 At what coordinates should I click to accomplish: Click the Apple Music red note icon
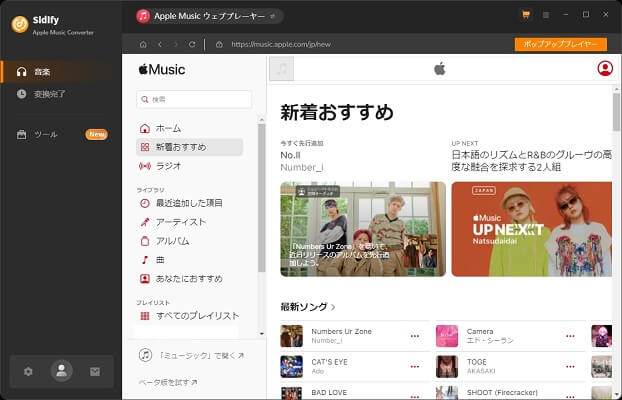(x=143, y=16)
